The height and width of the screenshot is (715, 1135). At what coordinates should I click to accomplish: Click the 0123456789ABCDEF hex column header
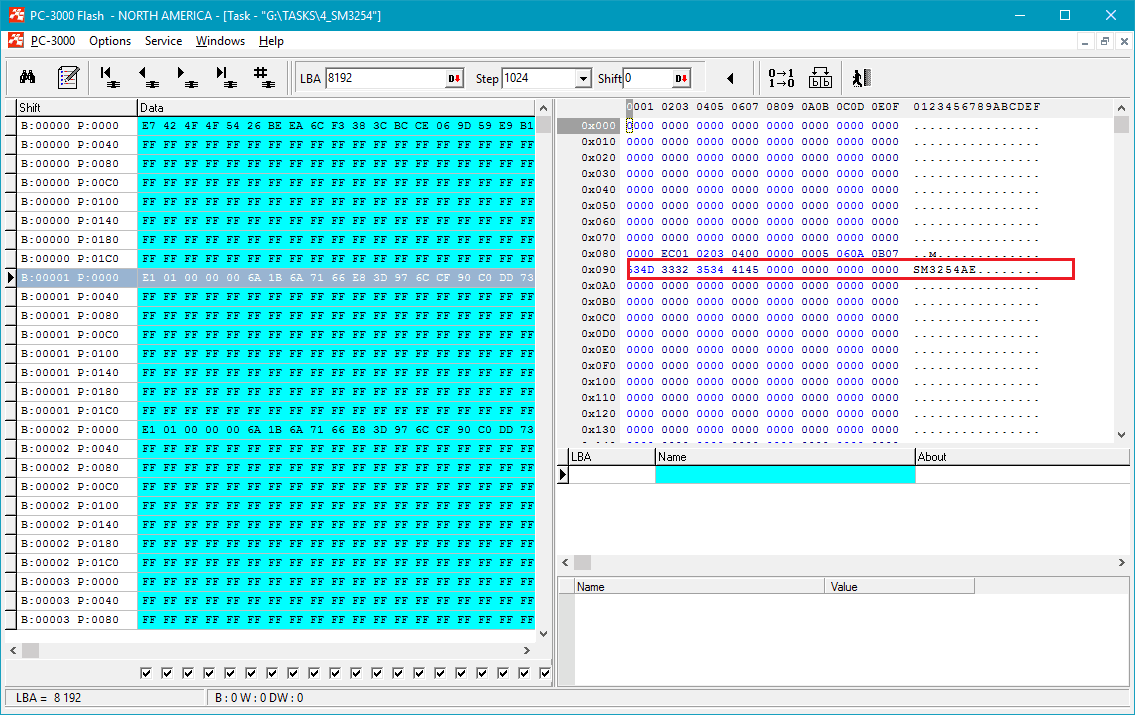[x=976, y=107]
